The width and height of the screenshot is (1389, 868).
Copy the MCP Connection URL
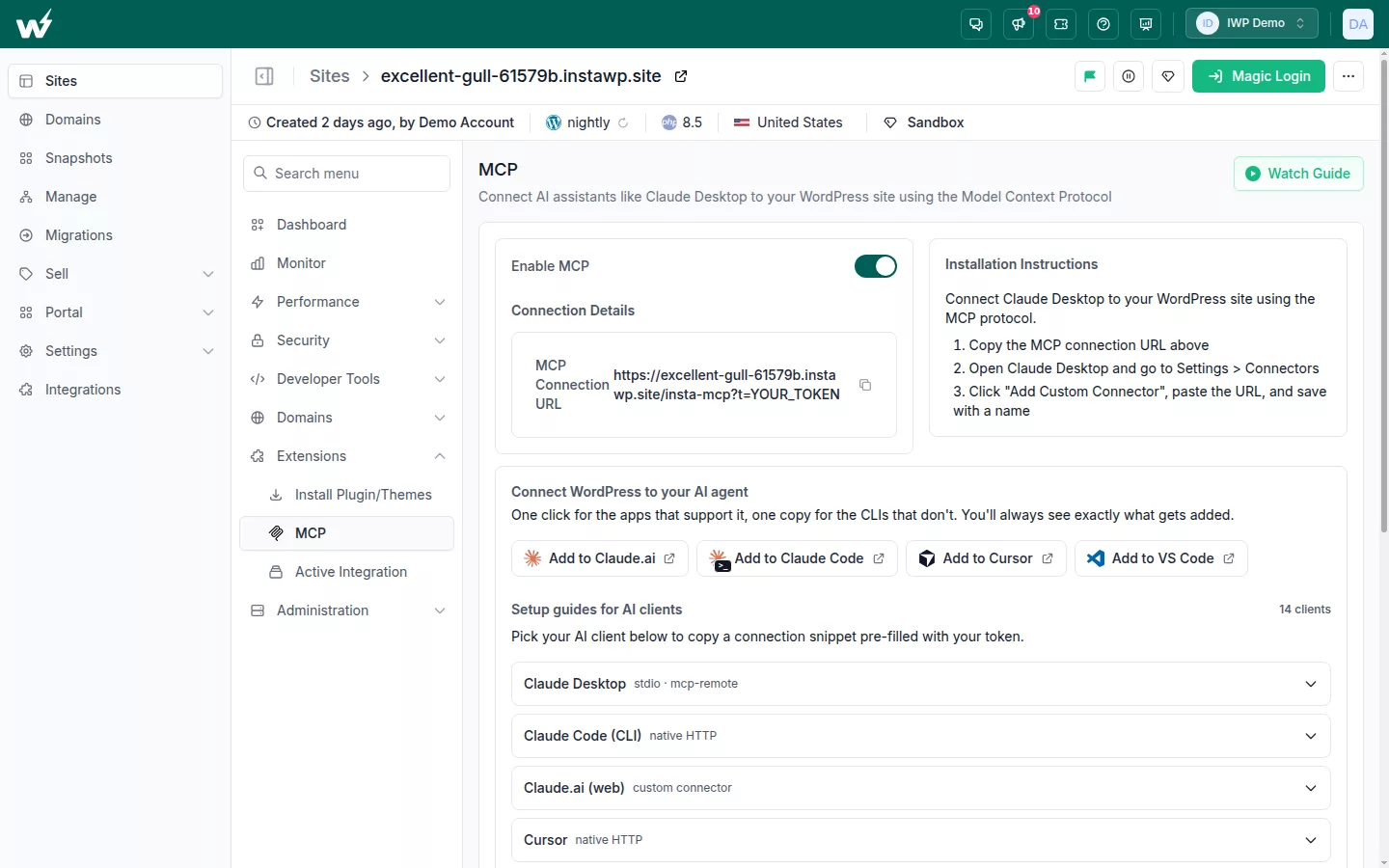[865, 385]
